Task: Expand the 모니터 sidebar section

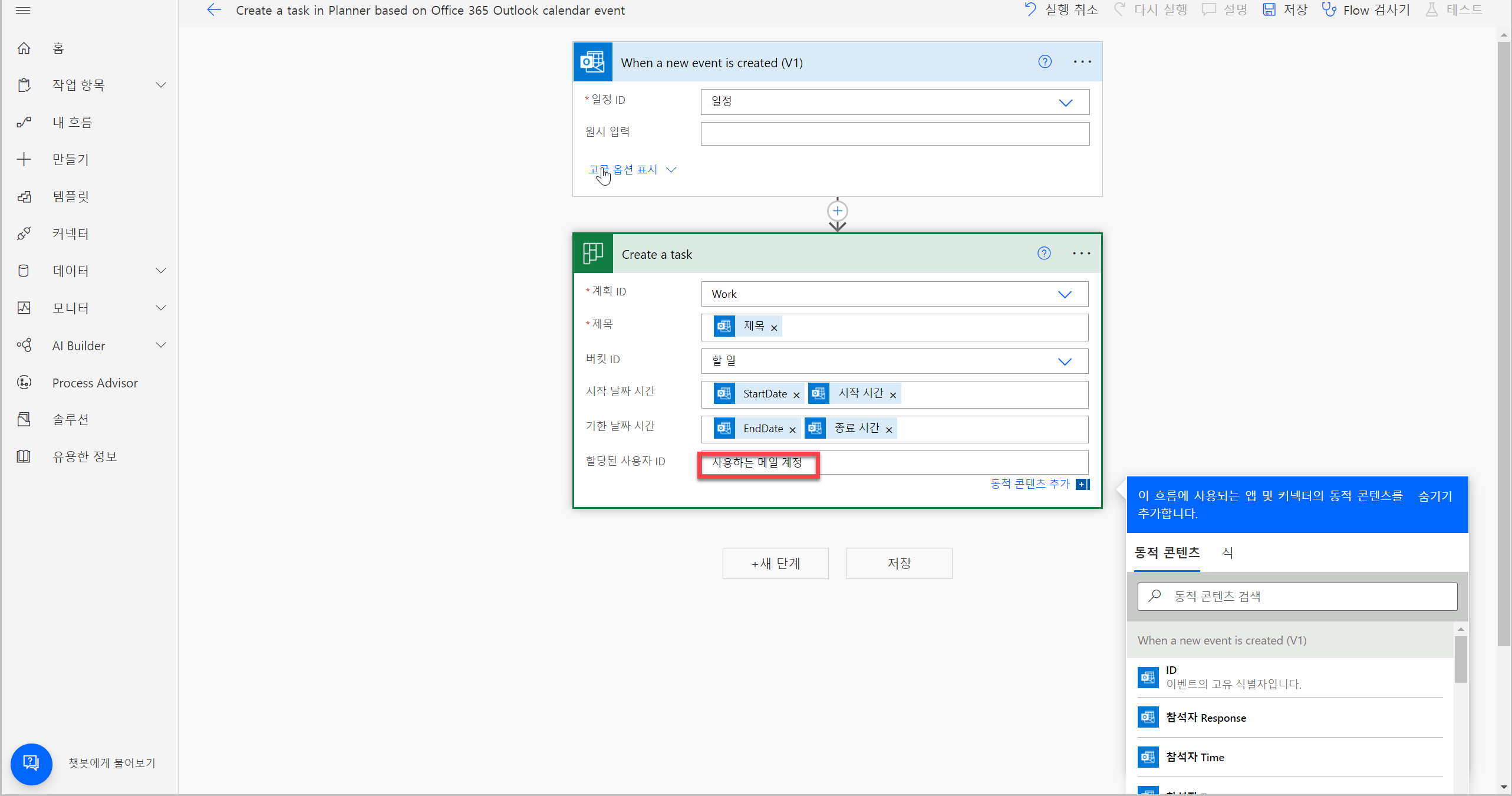Action: pos(161,308)
